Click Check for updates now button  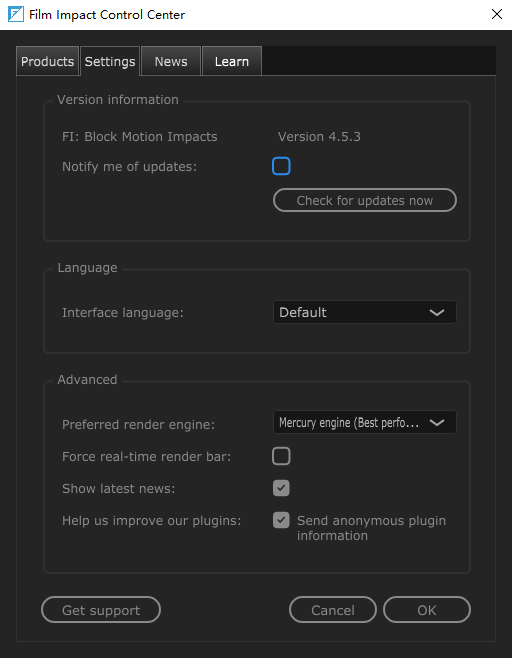tap(365, 201)
